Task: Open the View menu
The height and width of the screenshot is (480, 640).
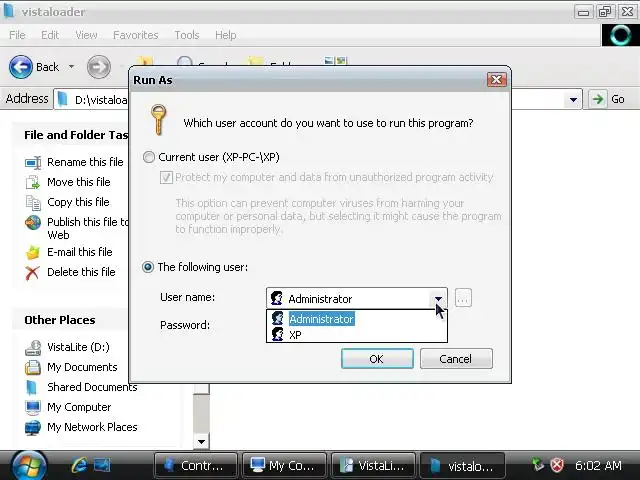Action: [86, 35]
